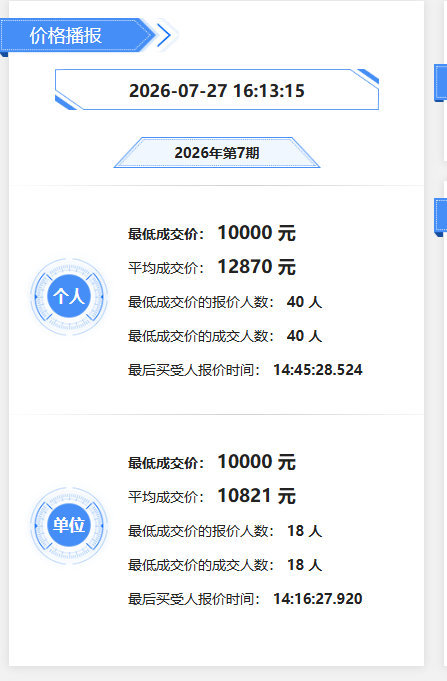Click the 2026年第7期 period label
447x681 pixels.
point(217,153)
